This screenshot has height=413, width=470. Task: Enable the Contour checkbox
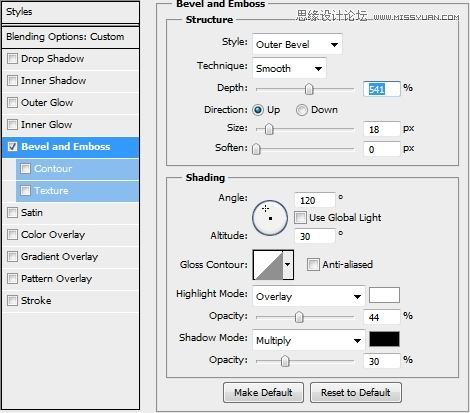(x=25, y=169)
